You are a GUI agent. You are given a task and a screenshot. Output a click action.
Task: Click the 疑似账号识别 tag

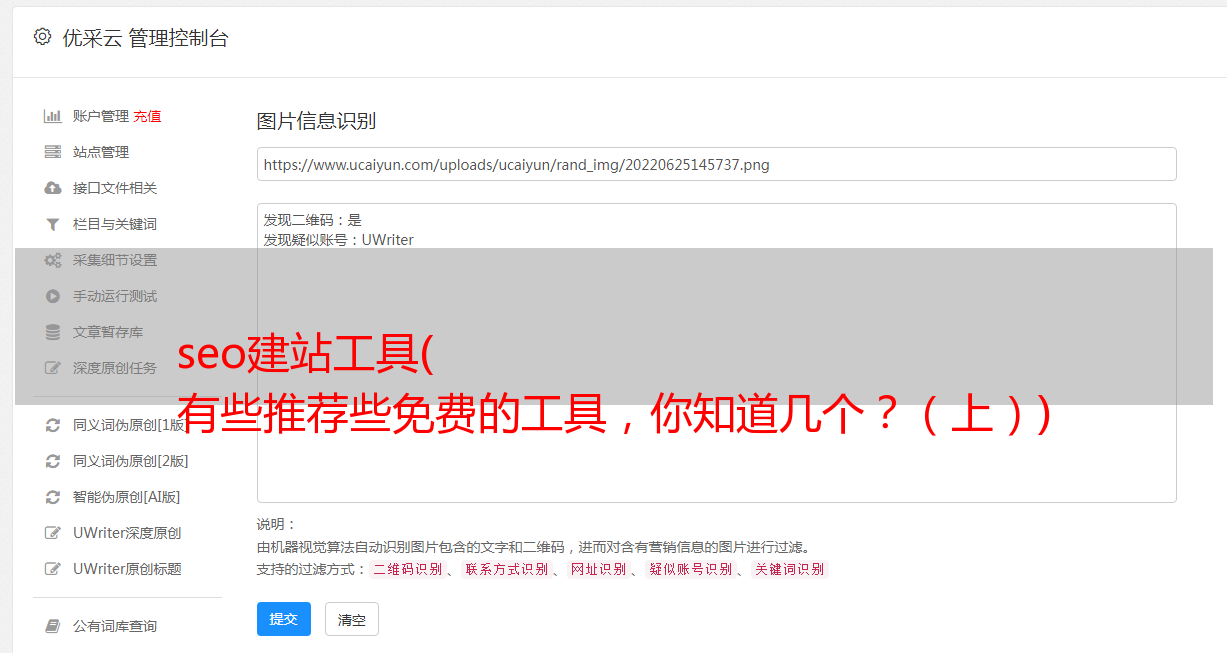690,569
